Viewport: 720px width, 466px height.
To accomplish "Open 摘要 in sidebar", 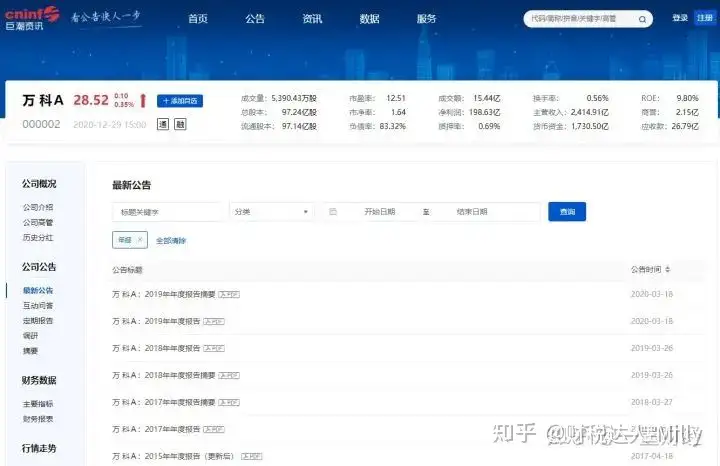I will pyautogui.click(x=30, y=351).
